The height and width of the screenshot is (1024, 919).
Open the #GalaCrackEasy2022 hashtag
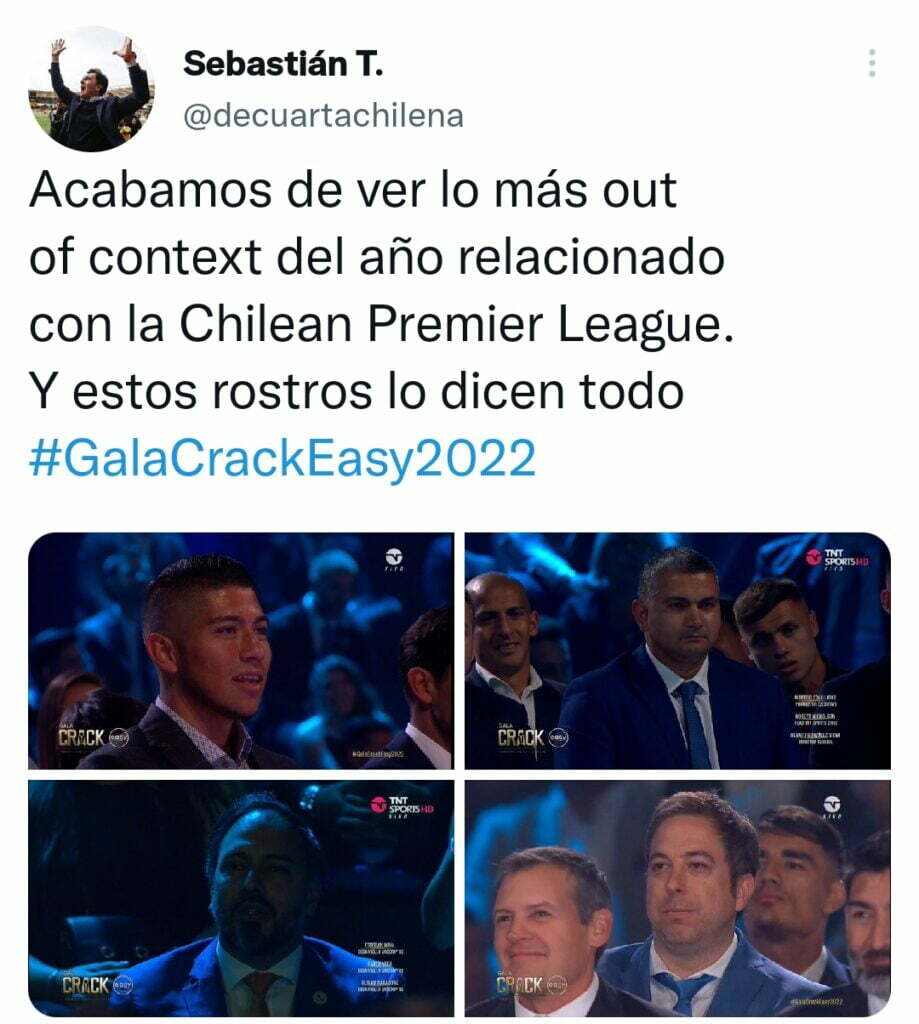pos(282,458)
